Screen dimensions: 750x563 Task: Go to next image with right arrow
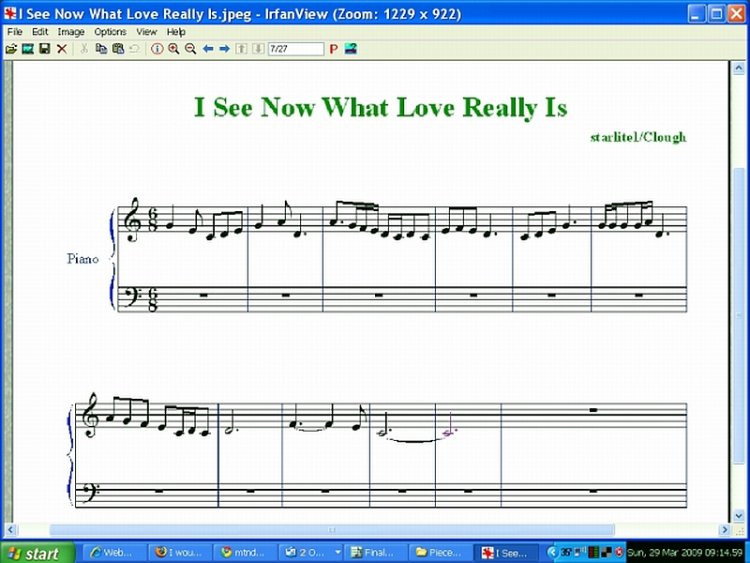coord(224,48)
